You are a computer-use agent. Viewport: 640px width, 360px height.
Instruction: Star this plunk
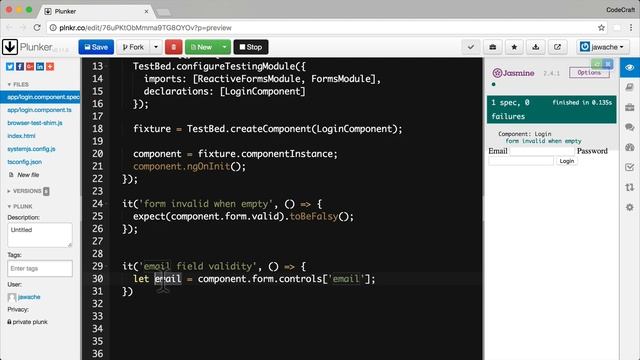[514, 47]
